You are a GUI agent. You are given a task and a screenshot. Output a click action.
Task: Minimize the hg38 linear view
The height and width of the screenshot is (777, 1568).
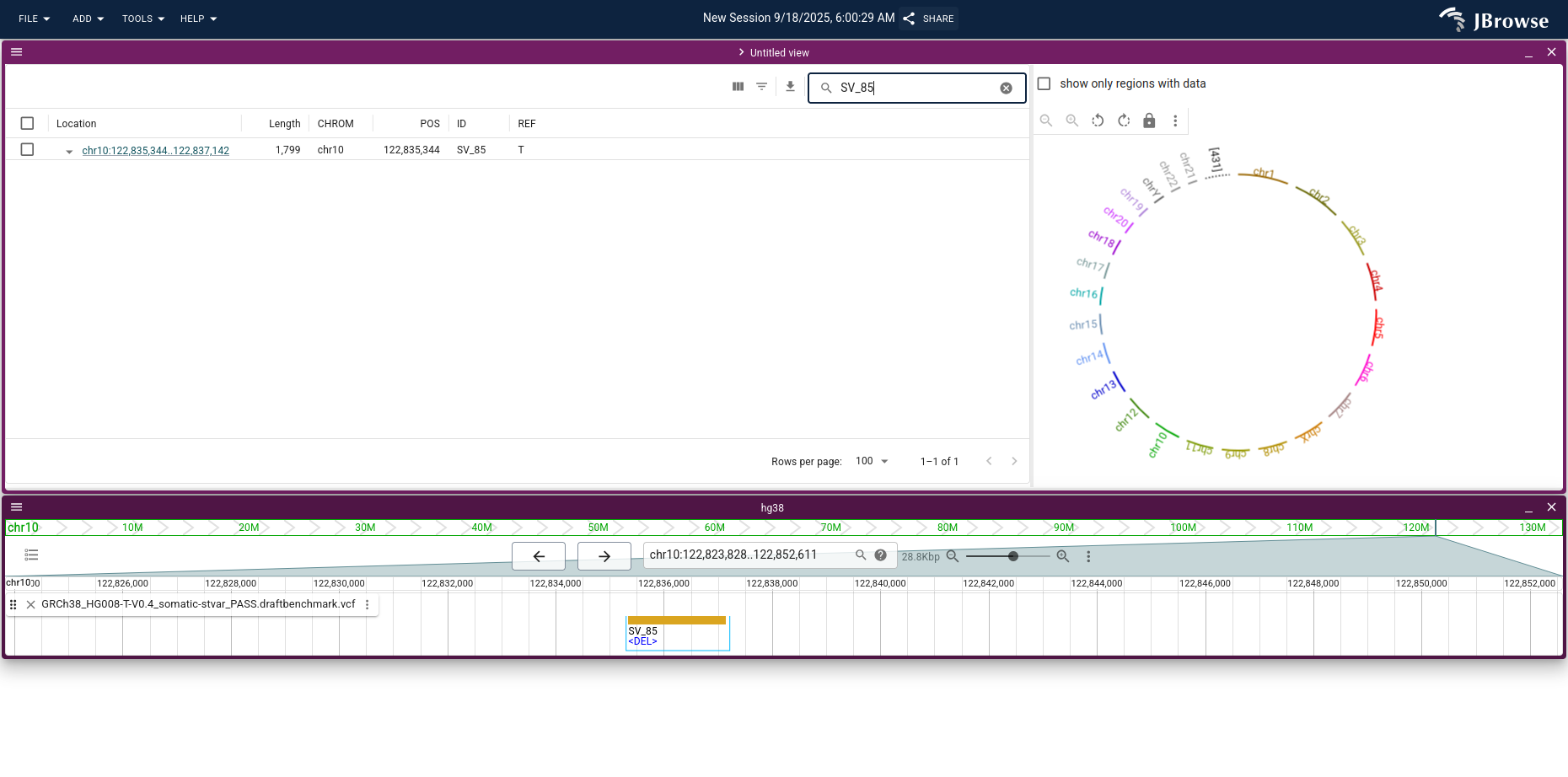[x=1528, y=507]
